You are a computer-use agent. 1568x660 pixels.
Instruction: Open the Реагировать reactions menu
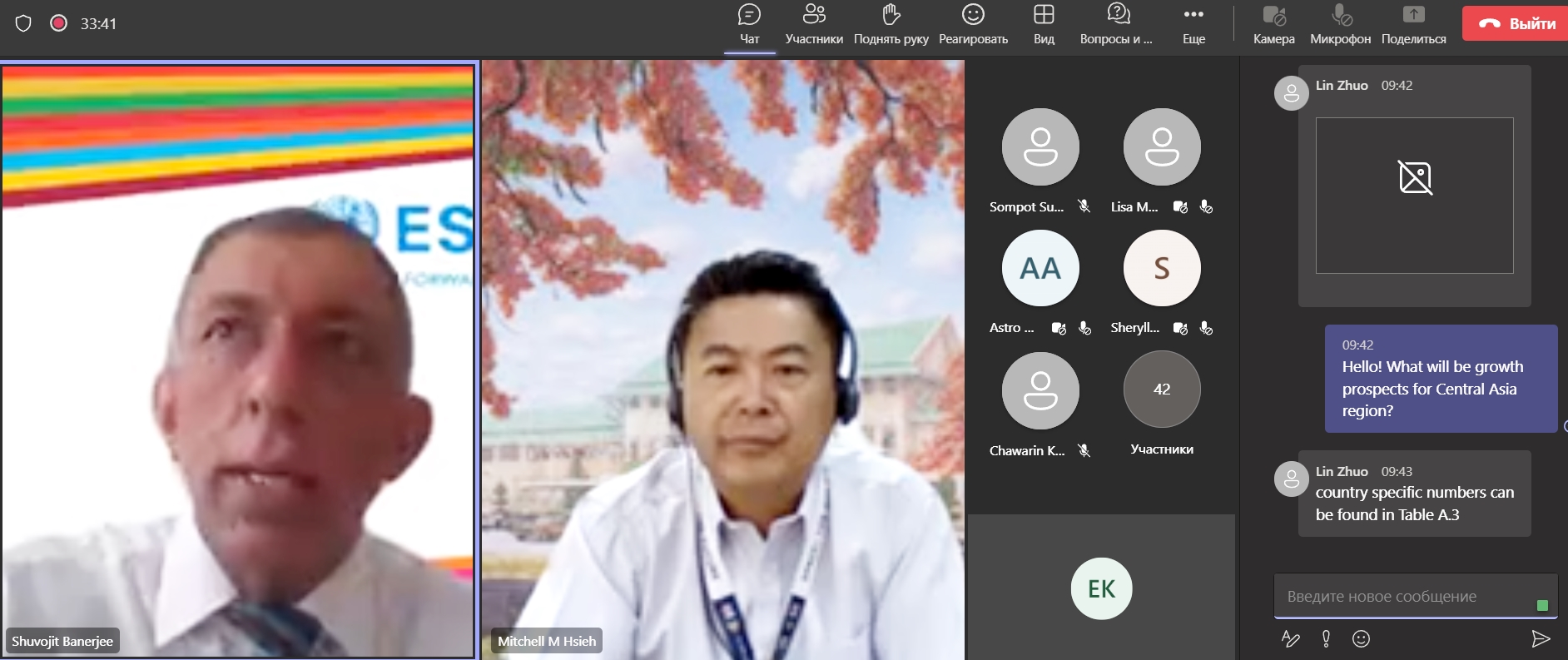tap(973, 25)
